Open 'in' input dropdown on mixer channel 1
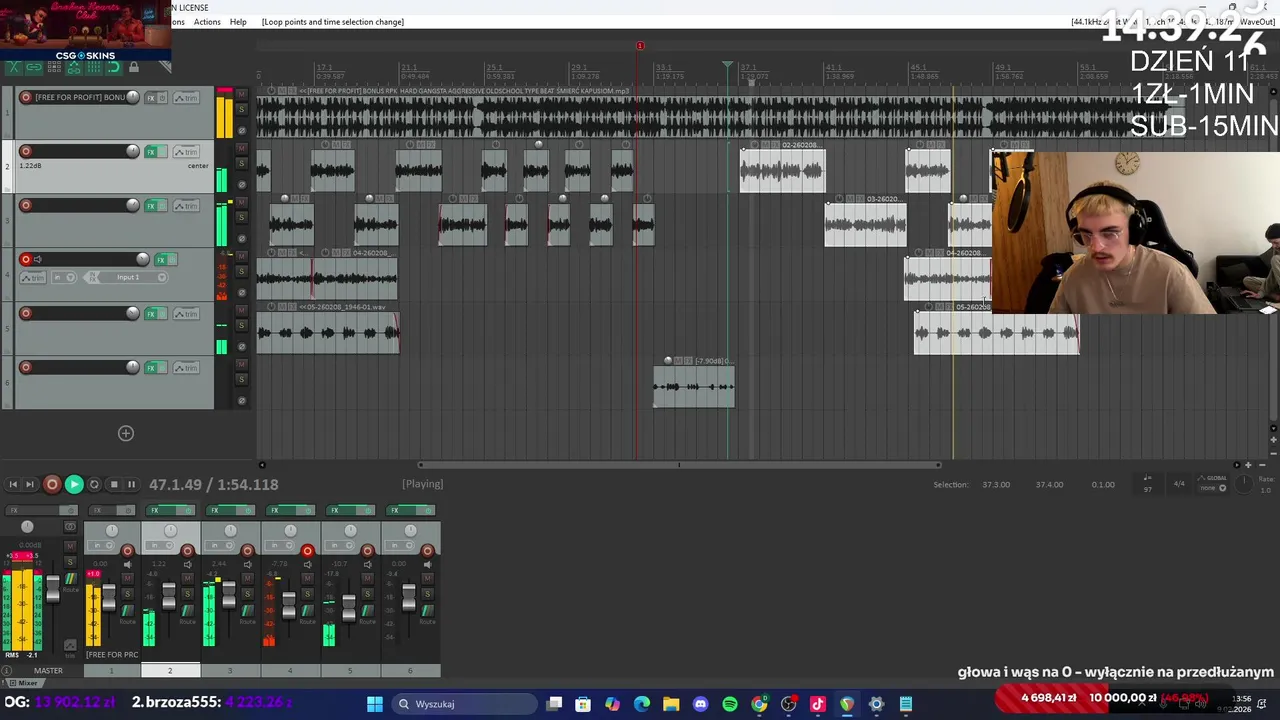This screenshot has height=720, width=1280. tap(100, 545)
